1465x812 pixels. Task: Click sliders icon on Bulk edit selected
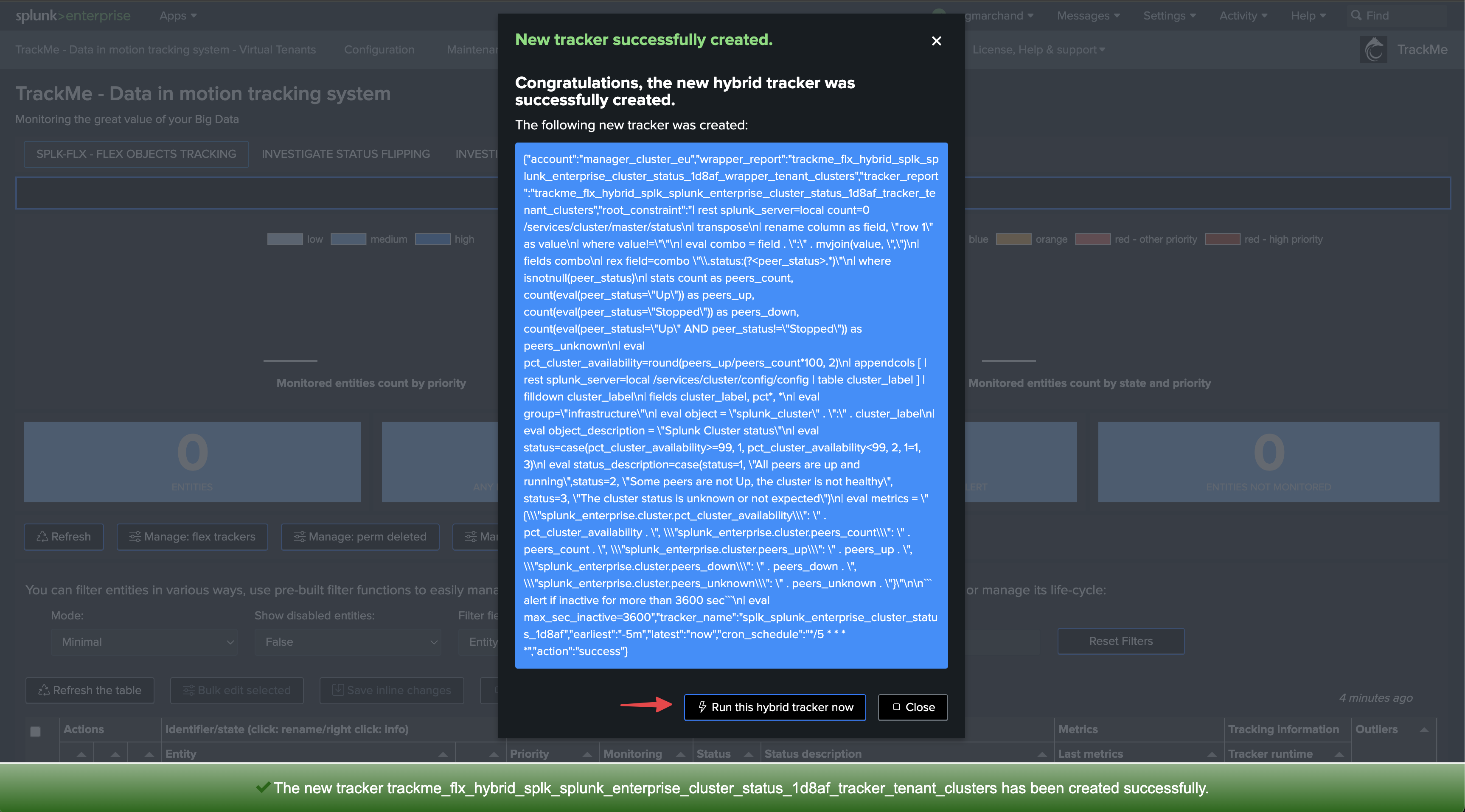pos(188,690)
